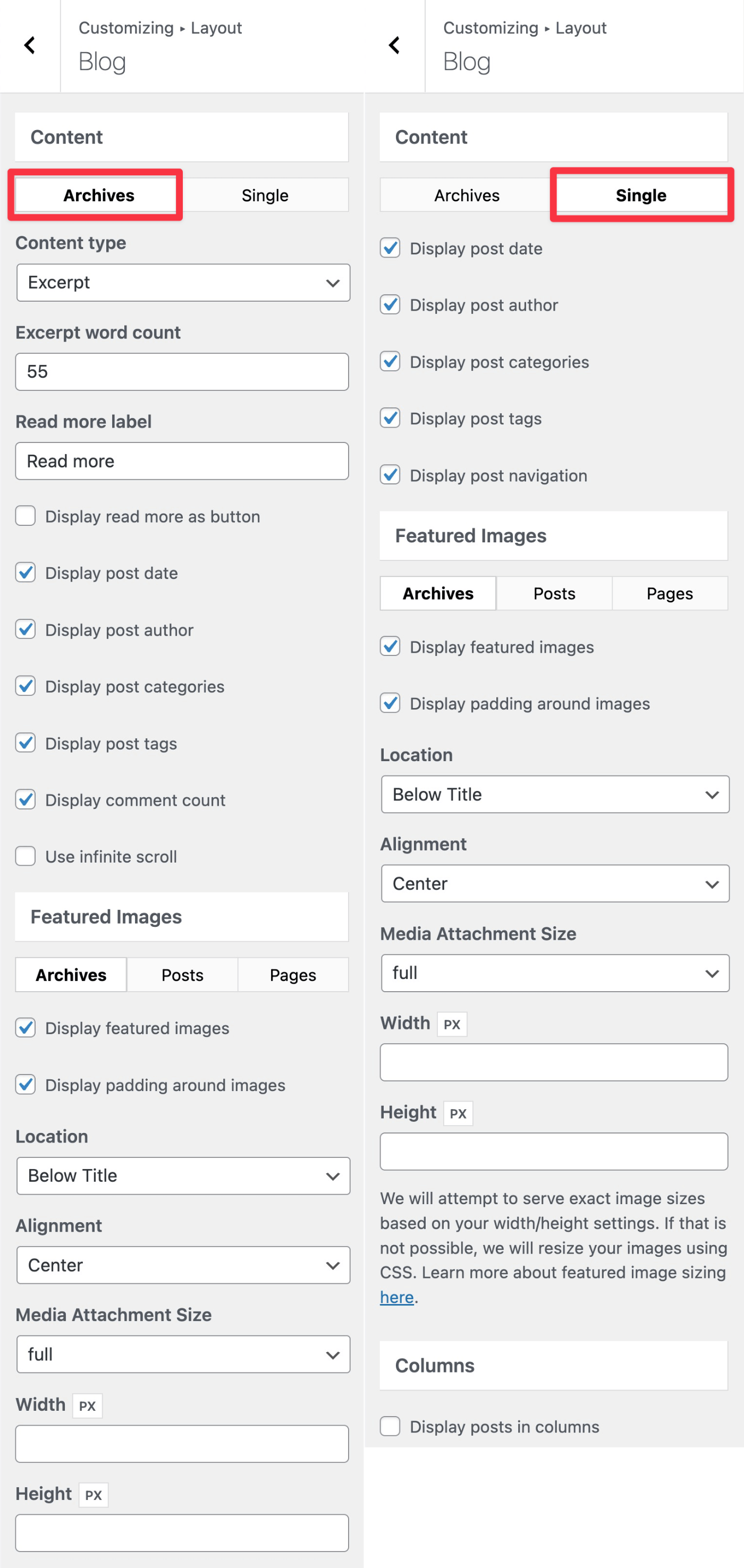
Task: Open the left panel Location dropdown
Action: (x=183, y=1176)
